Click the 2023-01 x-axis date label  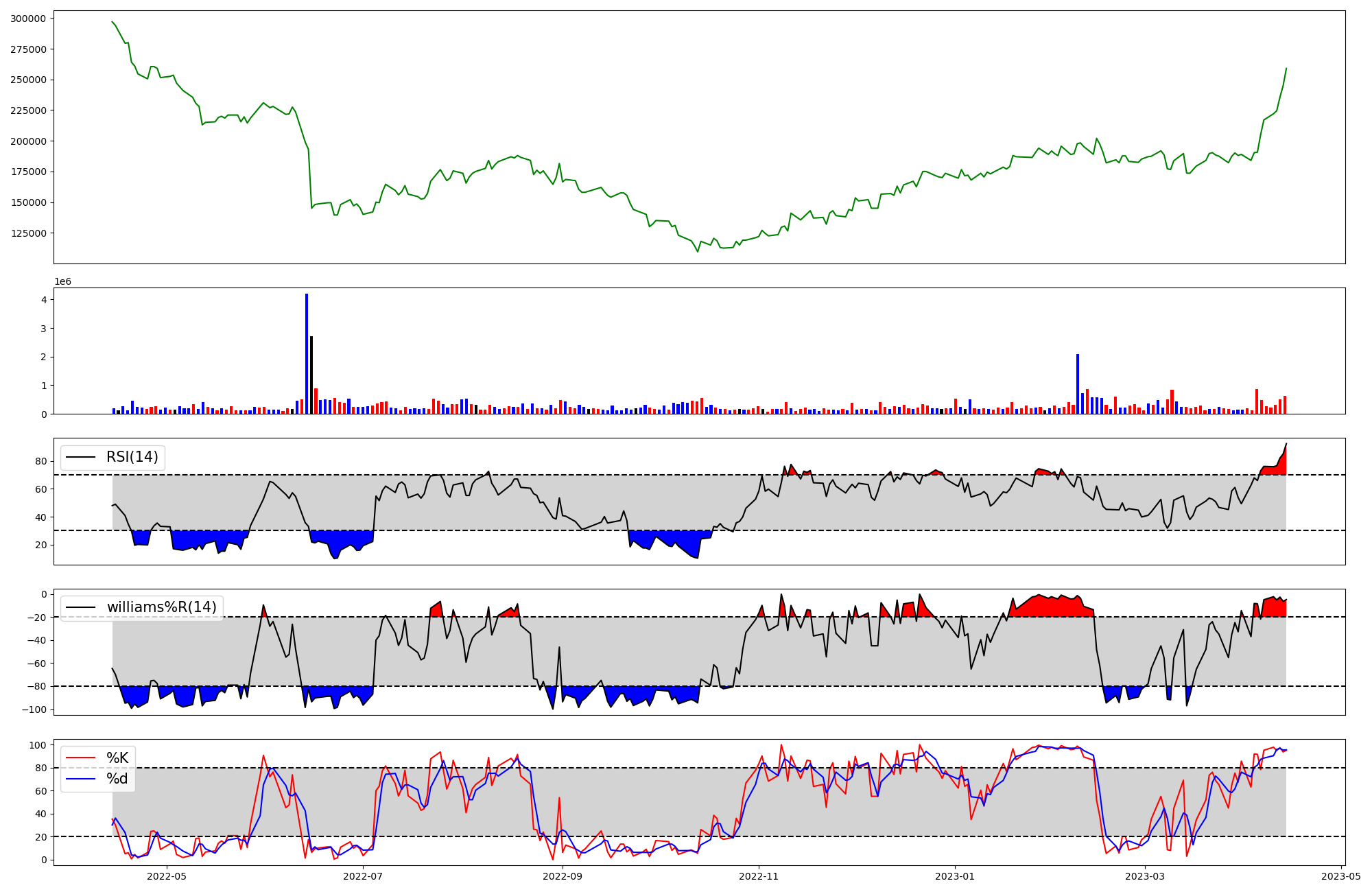(955, 876)
